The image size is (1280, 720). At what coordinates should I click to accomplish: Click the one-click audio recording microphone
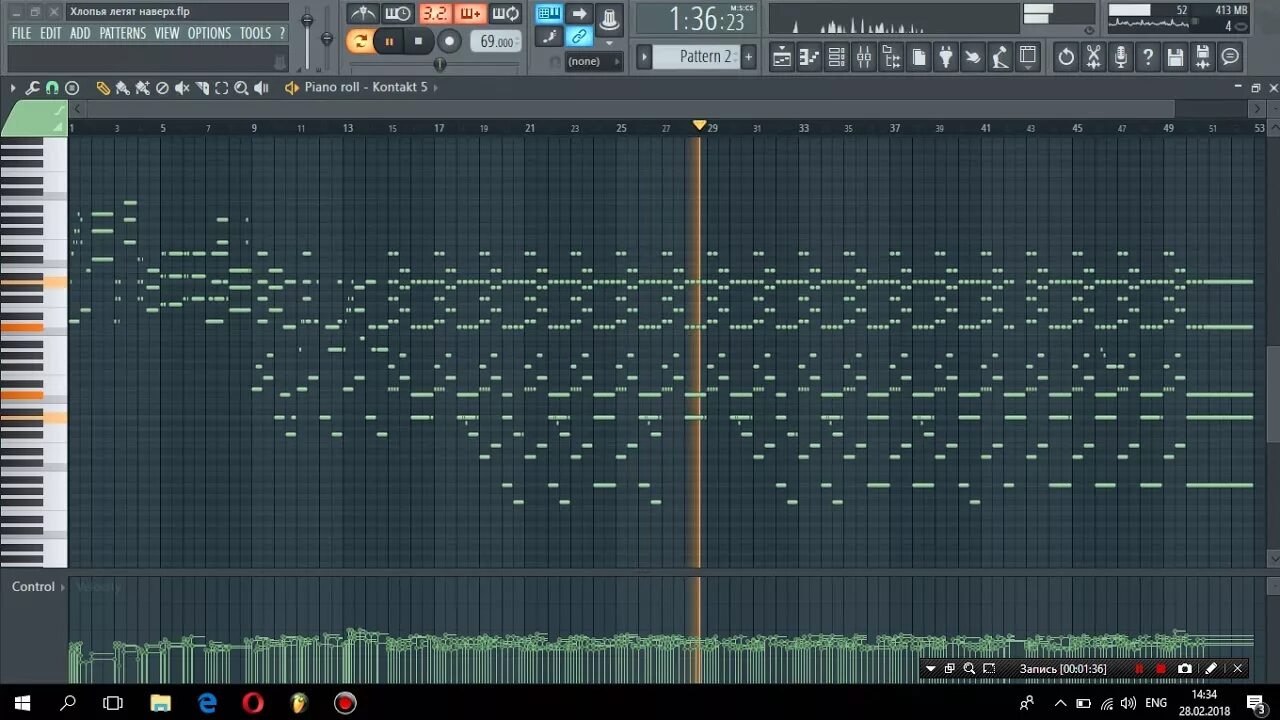point(1121,57)
